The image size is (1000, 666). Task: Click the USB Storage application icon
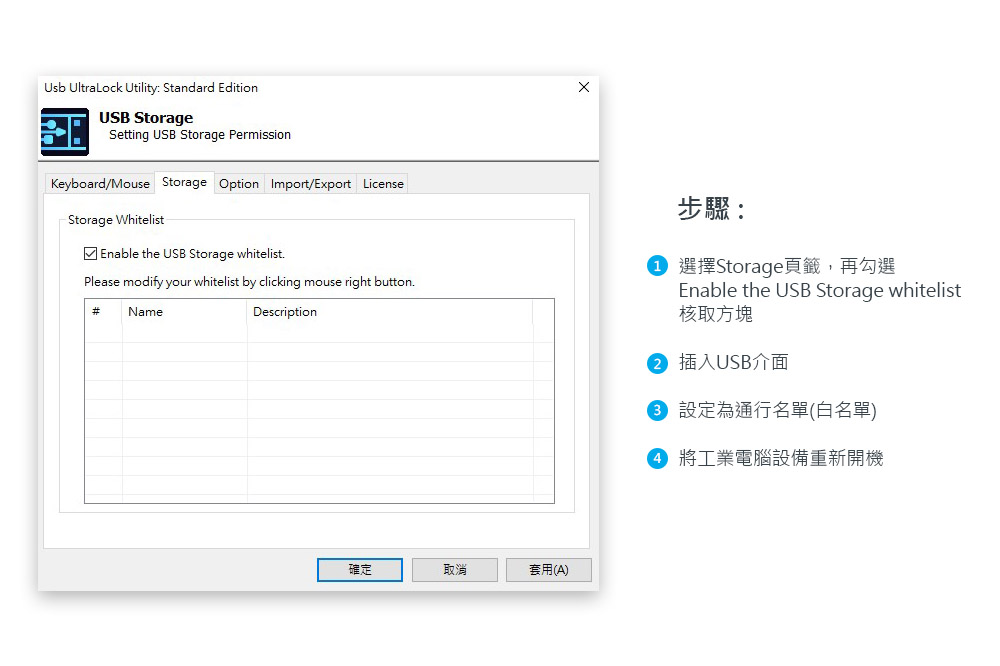[65, 132]
